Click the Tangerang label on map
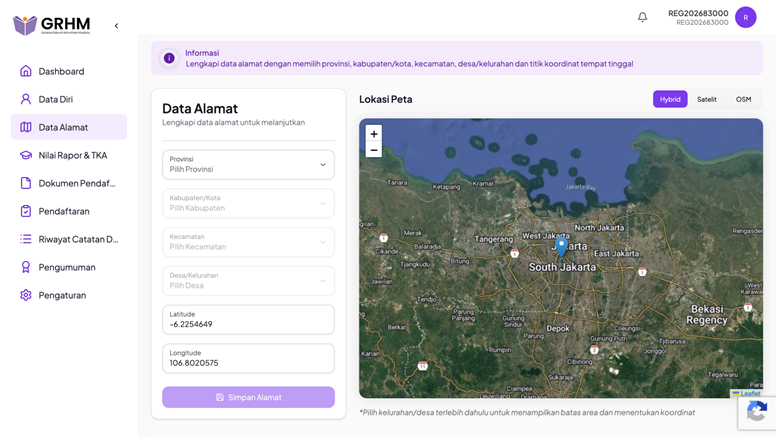 coord(493,239)
